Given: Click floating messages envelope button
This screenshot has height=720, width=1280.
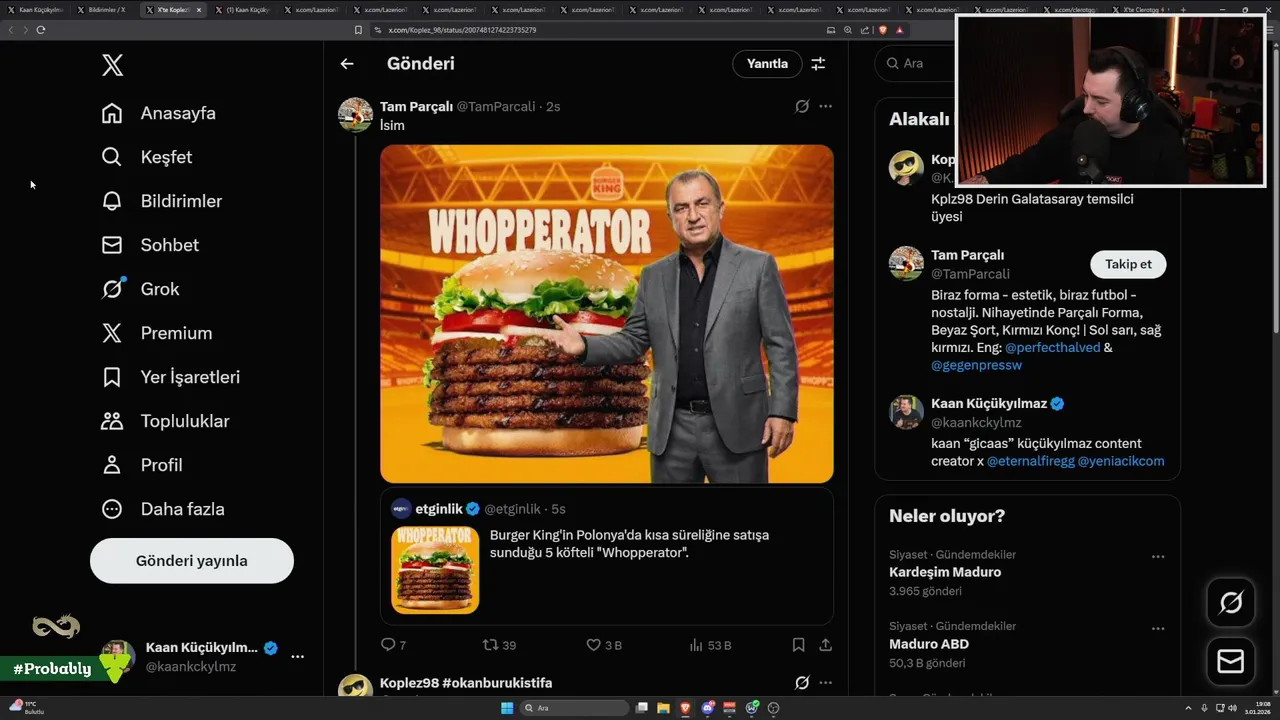Looking at the screenshot, I should [1230, 662].
